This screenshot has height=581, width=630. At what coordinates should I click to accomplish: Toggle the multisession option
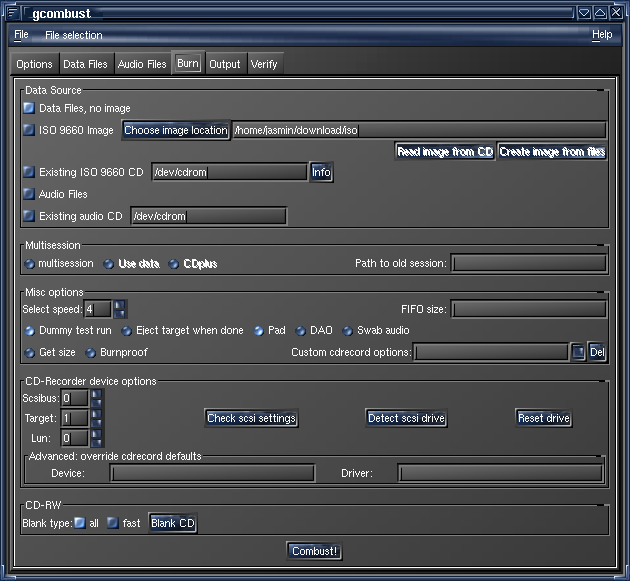click(x=29, y=264)
